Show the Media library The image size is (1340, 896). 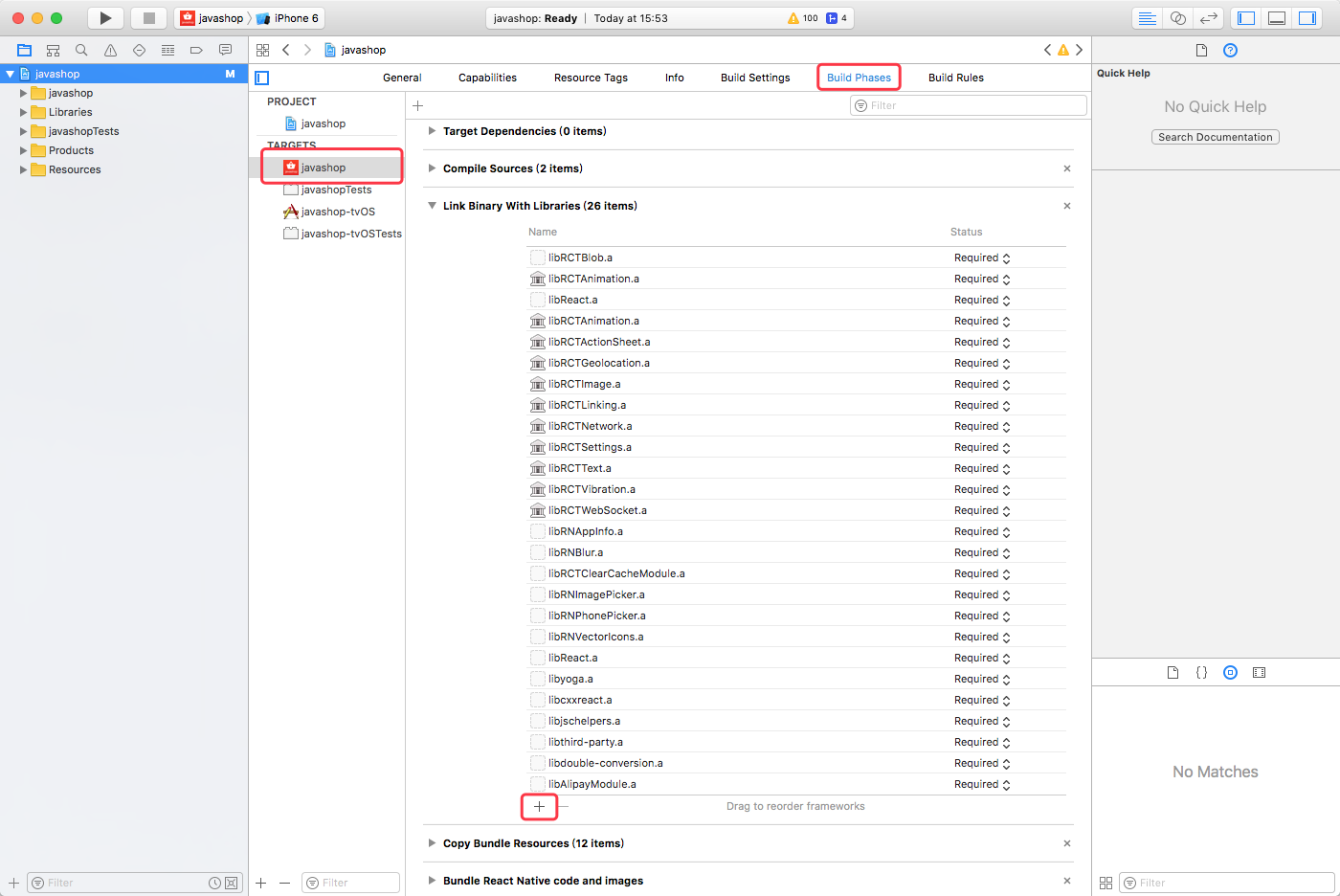pos(1259,672)
